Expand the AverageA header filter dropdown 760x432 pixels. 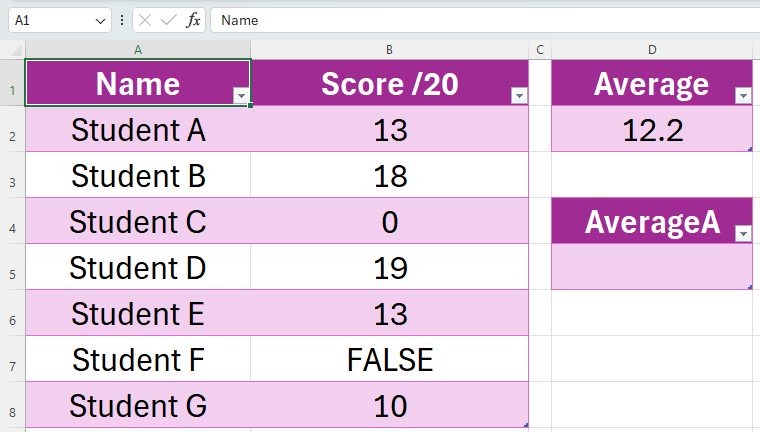[742, 233]
